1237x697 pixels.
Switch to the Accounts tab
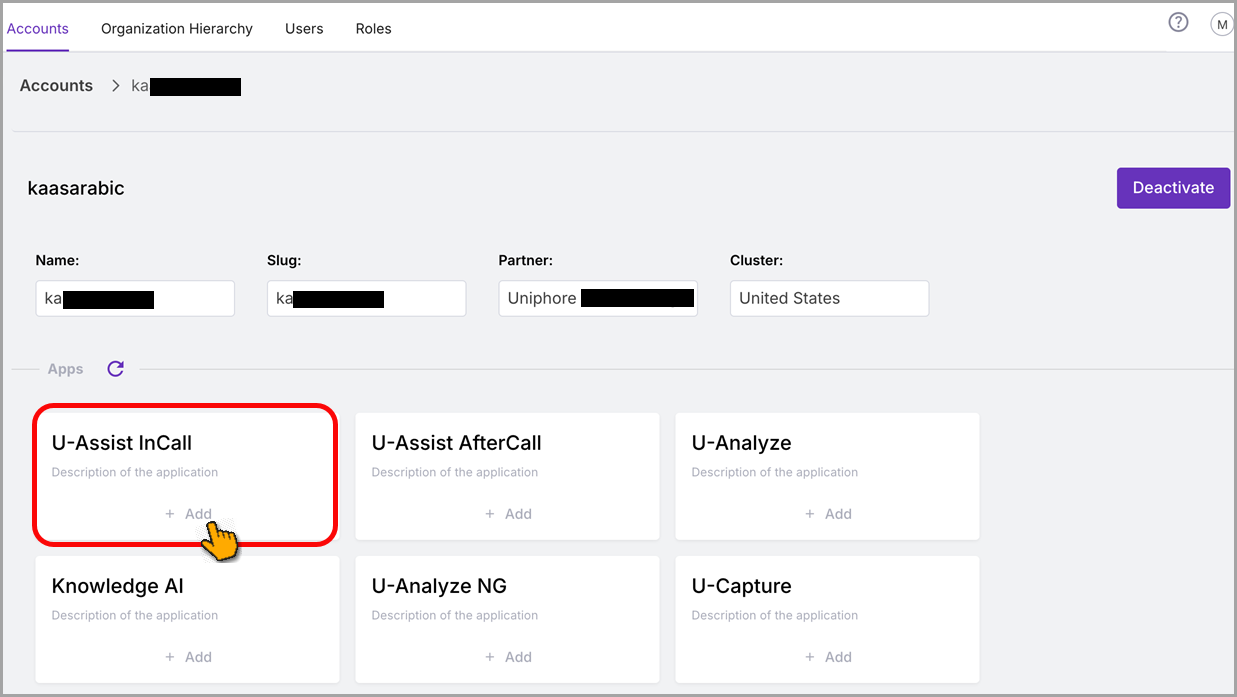pyautogui.click(x=37, y=28)
